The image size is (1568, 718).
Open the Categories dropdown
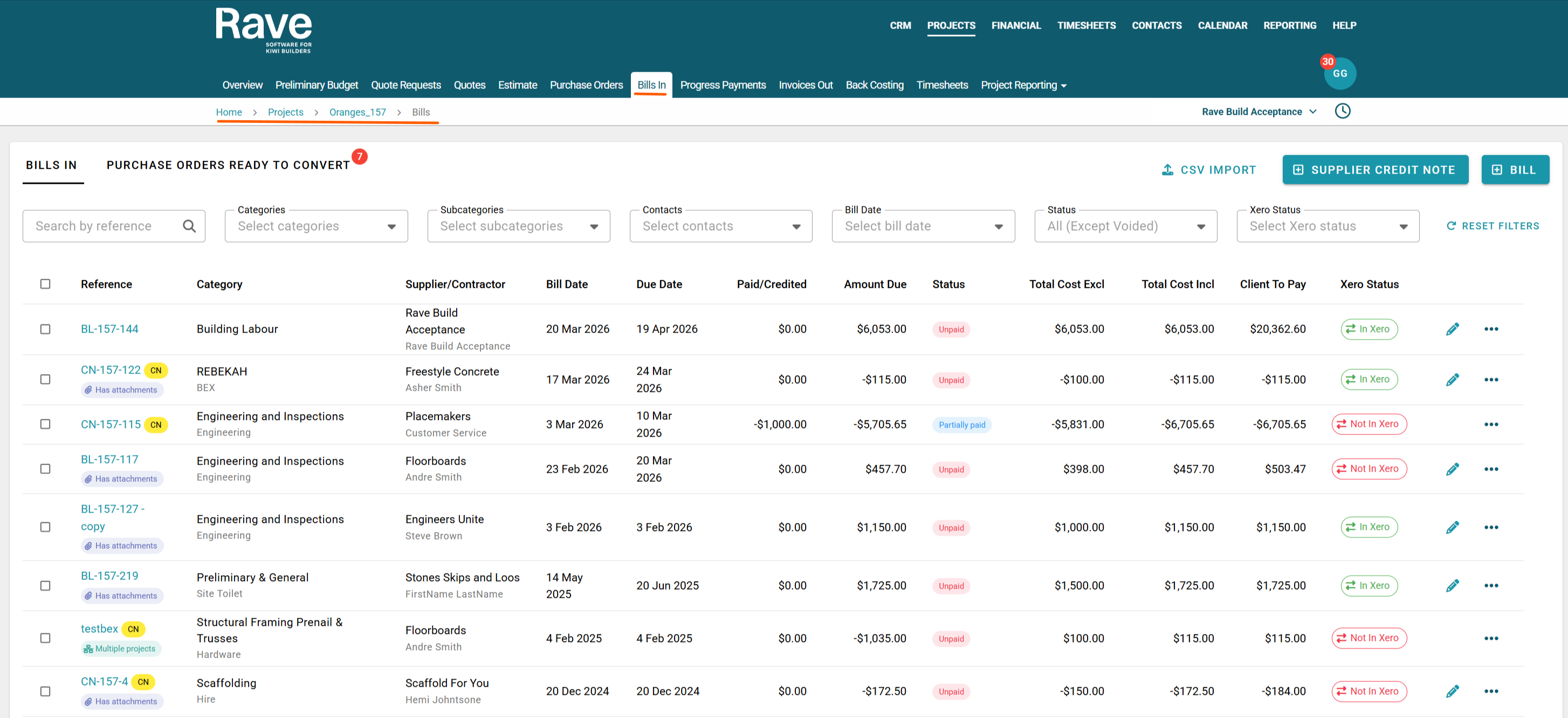[x=316, y=226]
